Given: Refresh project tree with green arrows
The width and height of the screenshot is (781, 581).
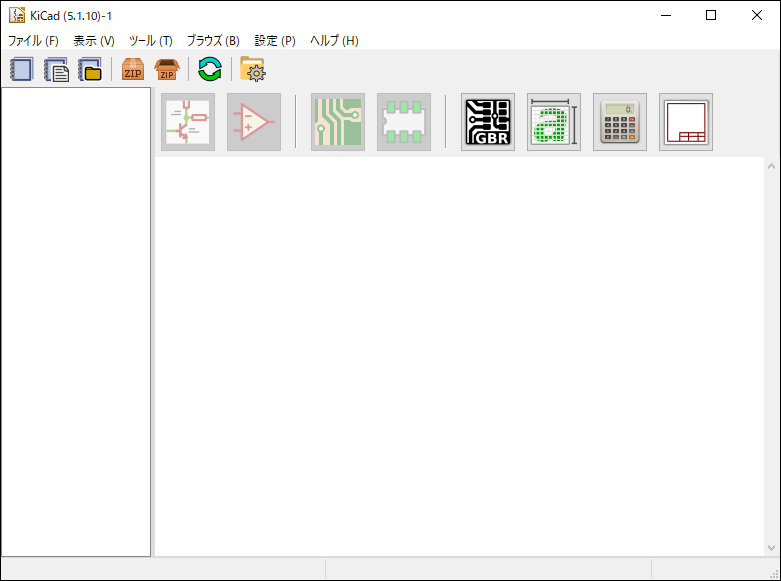Looking at the screenshot, I should point(210,69).
